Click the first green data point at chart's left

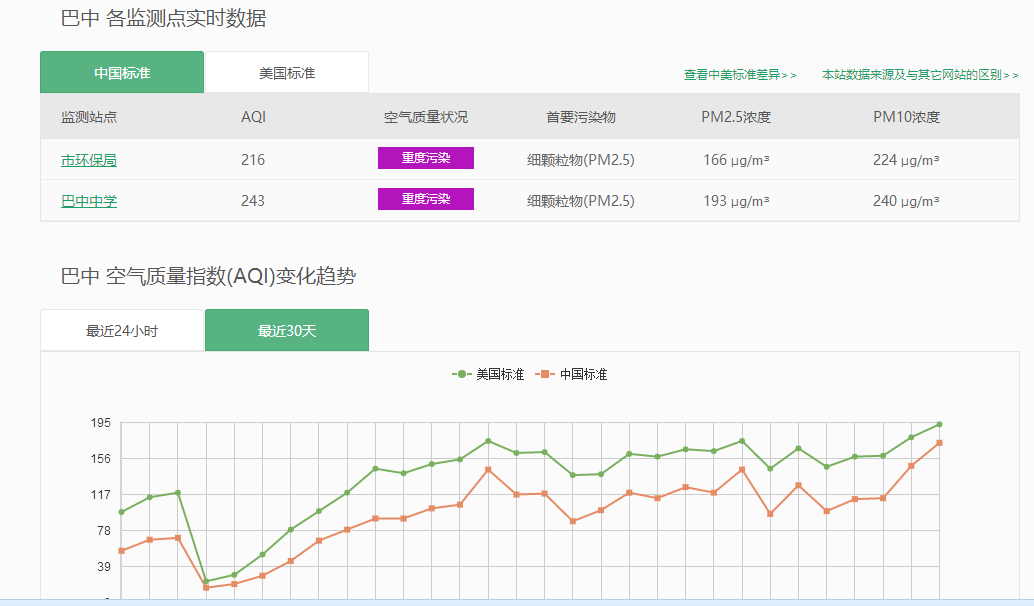coord(121,512)
